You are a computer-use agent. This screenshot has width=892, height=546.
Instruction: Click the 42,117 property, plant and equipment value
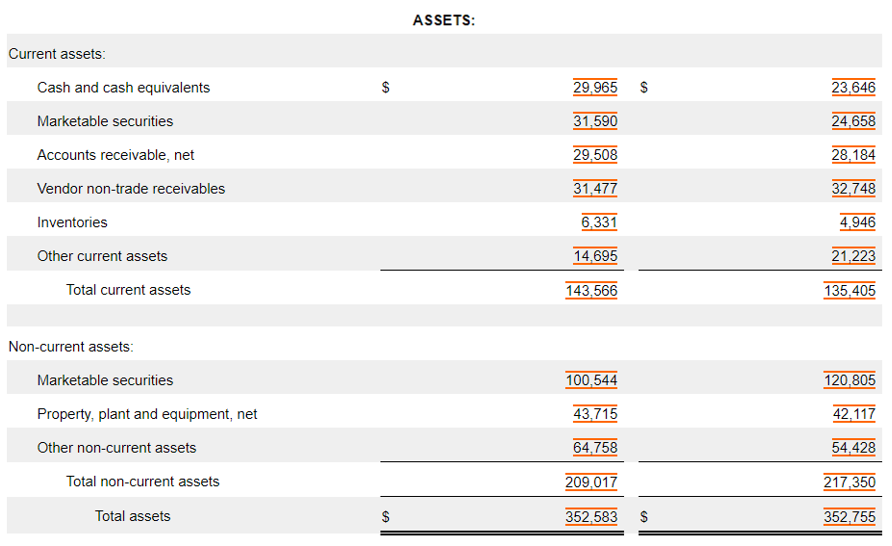pos(853,414)
